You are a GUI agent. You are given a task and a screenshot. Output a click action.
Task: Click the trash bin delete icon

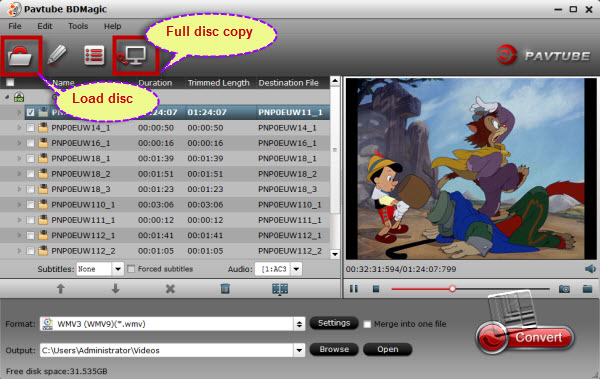pos(225,289)
